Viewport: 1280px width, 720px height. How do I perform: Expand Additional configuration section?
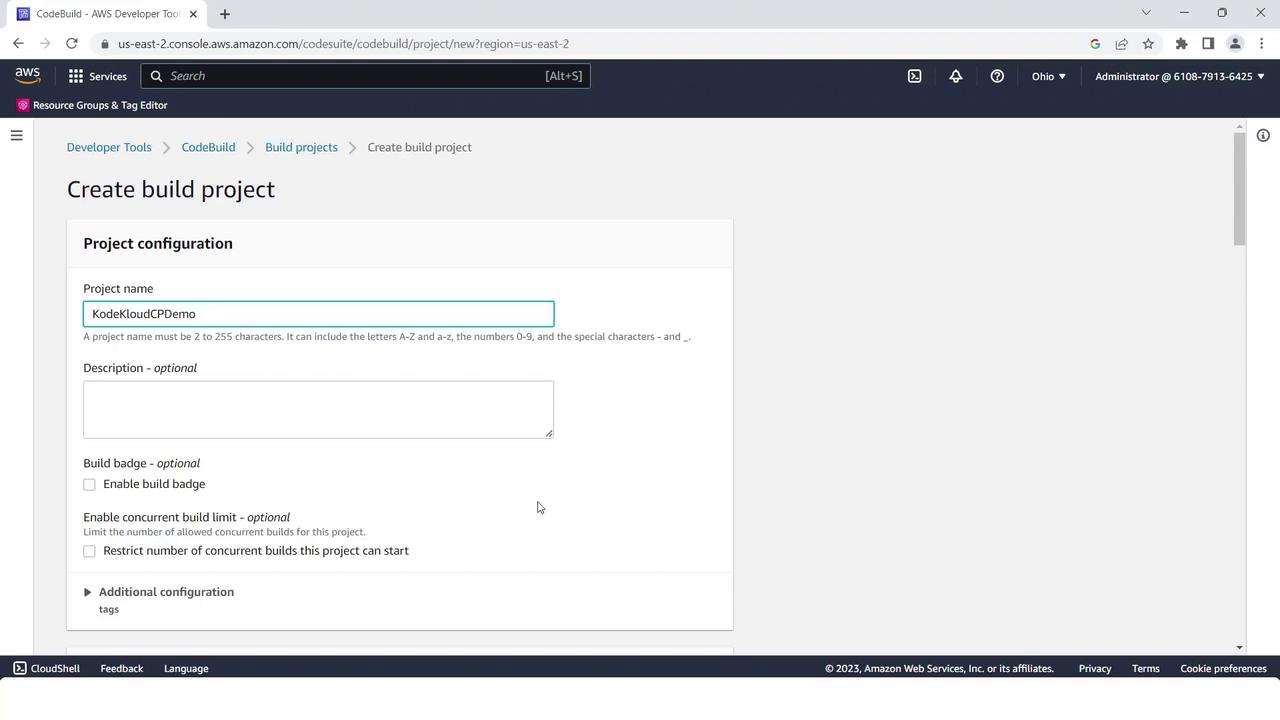coord(159,592)
